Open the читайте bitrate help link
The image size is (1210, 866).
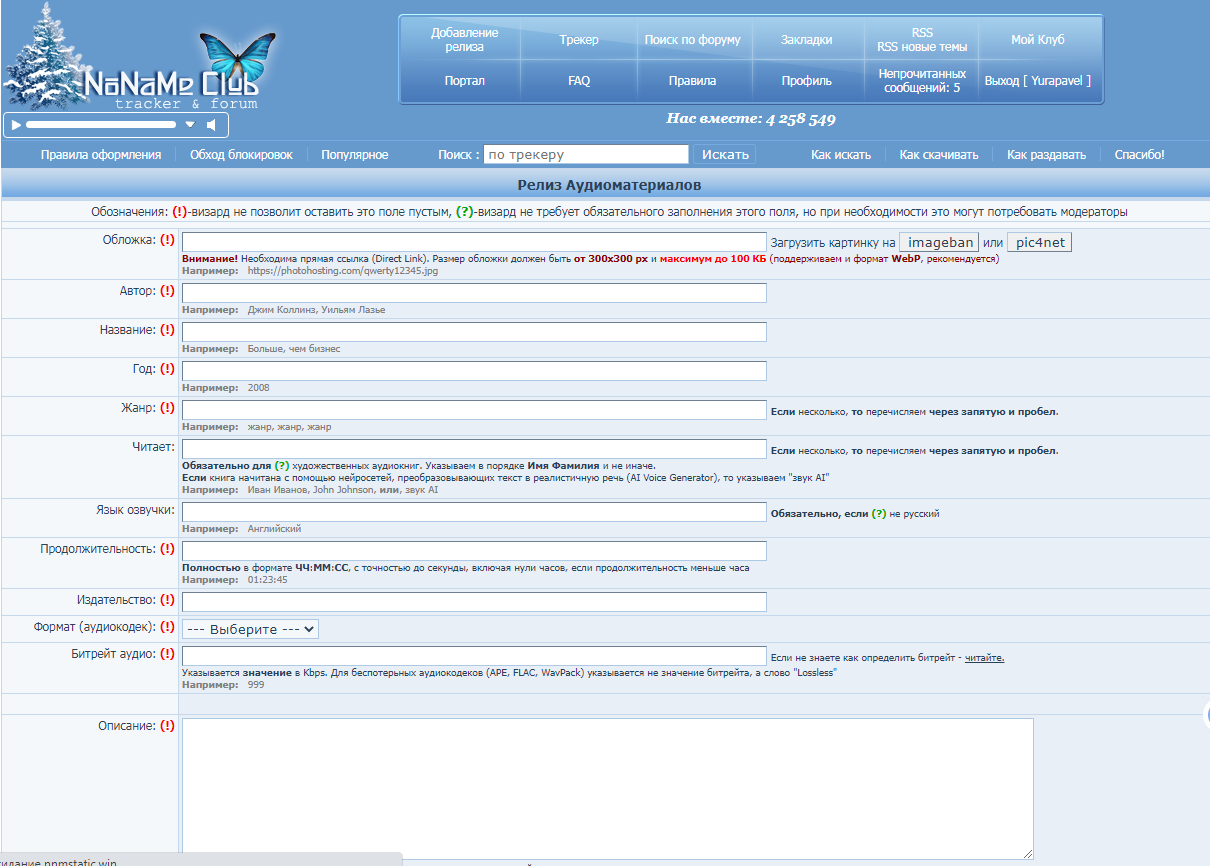[x=984, y=657]
